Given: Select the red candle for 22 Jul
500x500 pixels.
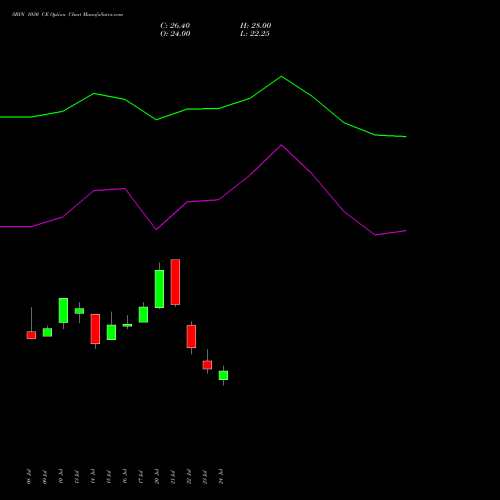Looking at the screenshot, I should (191, 336).
